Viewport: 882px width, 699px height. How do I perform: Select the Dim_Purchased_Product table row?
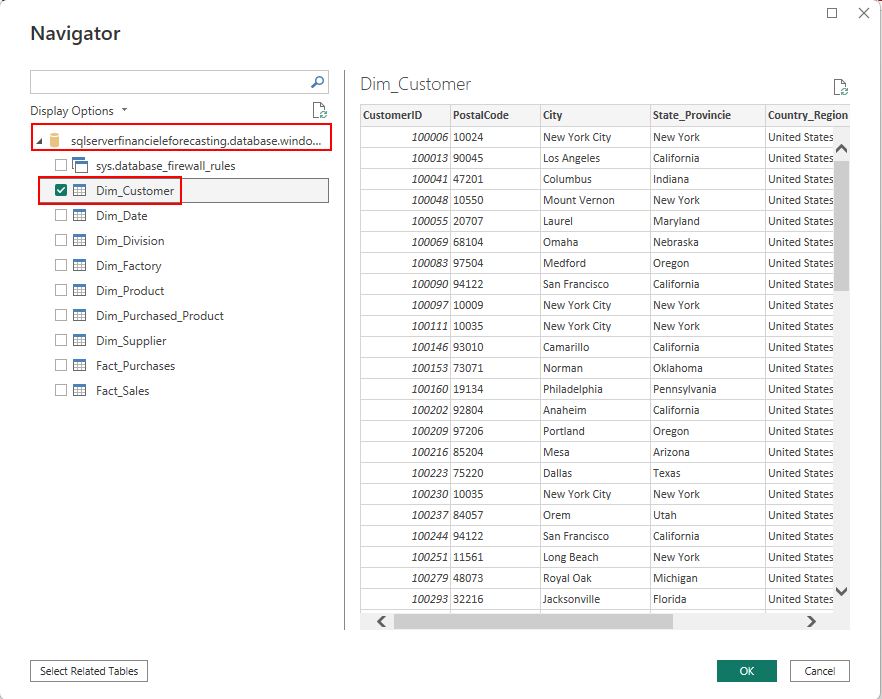pyautogui.click(x=179, y=315)
